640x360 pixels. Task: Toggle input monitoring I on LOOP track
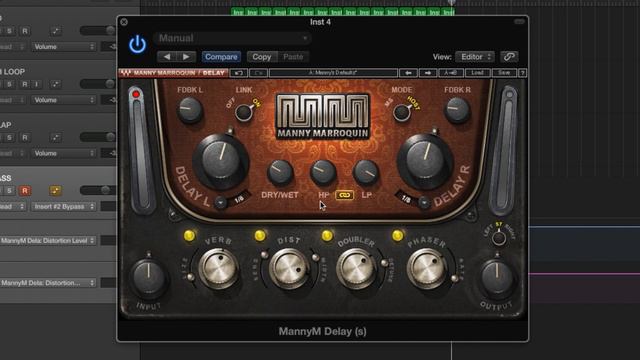36,84
